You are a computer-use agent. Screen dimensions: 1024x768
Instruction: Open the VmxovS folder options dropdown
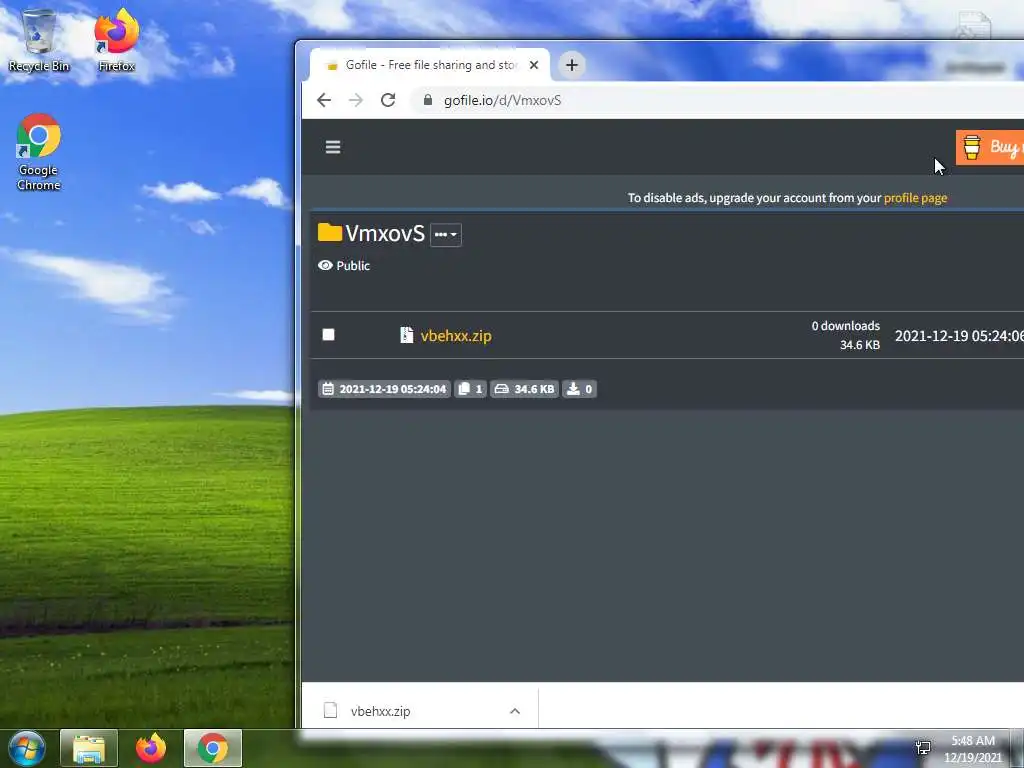tap(446, 234)
